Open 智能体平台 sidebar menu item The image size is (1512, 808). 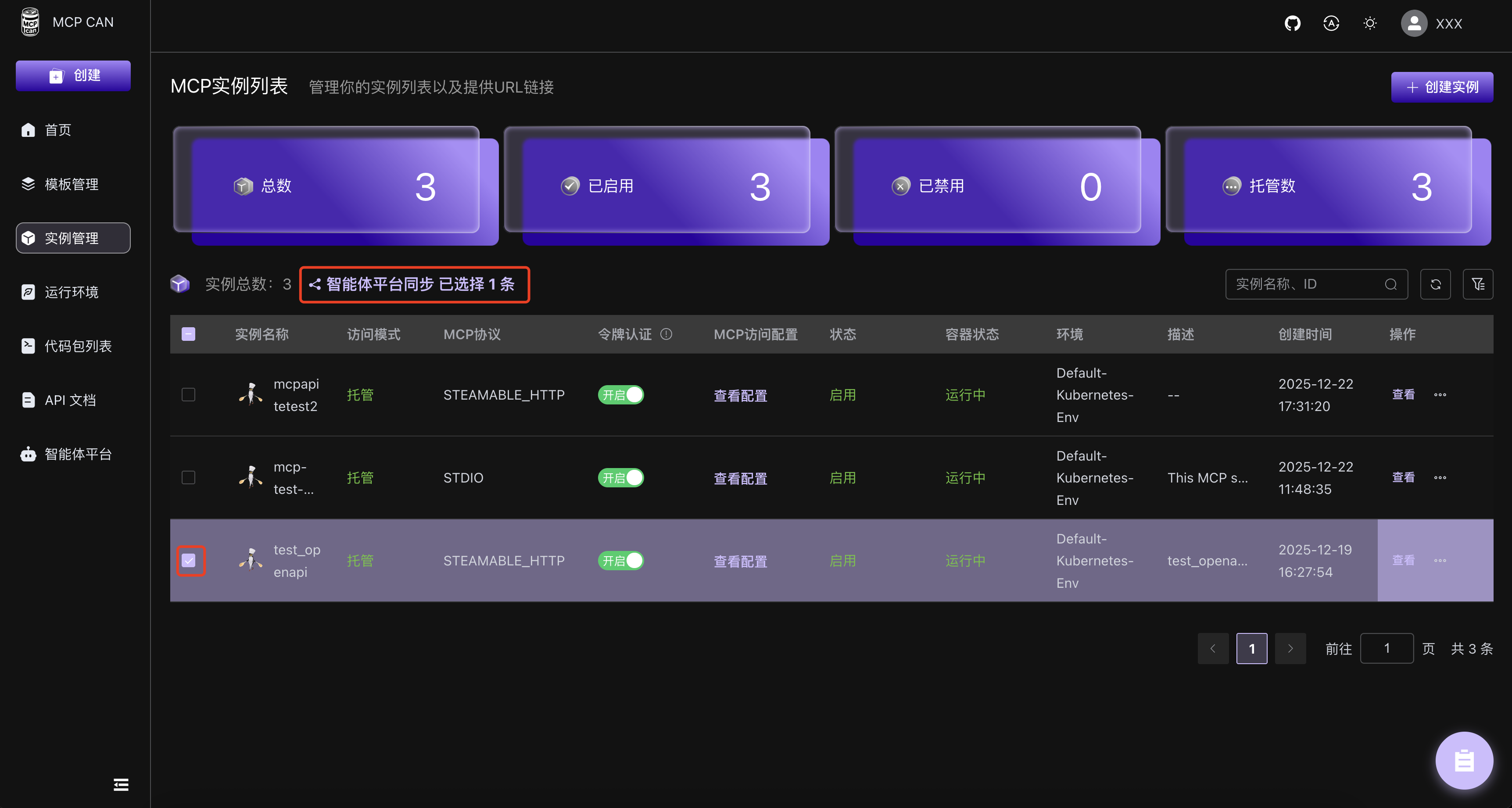click(78, 454)
